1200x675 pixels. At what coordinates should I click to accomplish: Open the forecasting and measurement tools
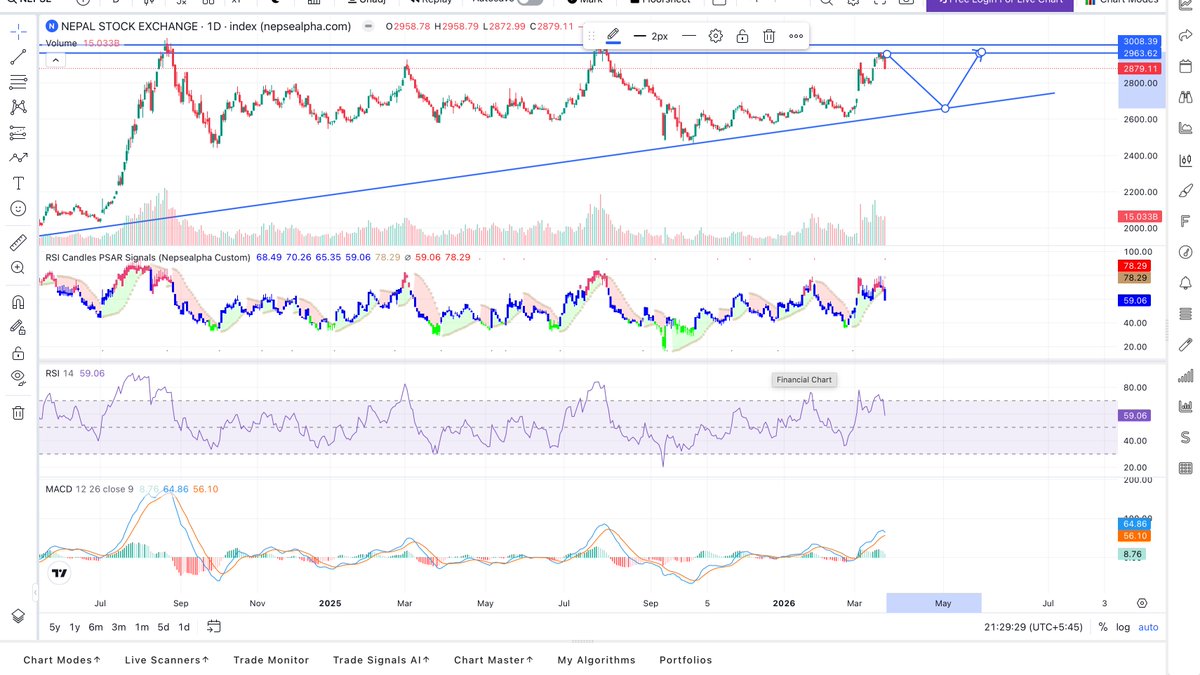[x=18, y=132]
